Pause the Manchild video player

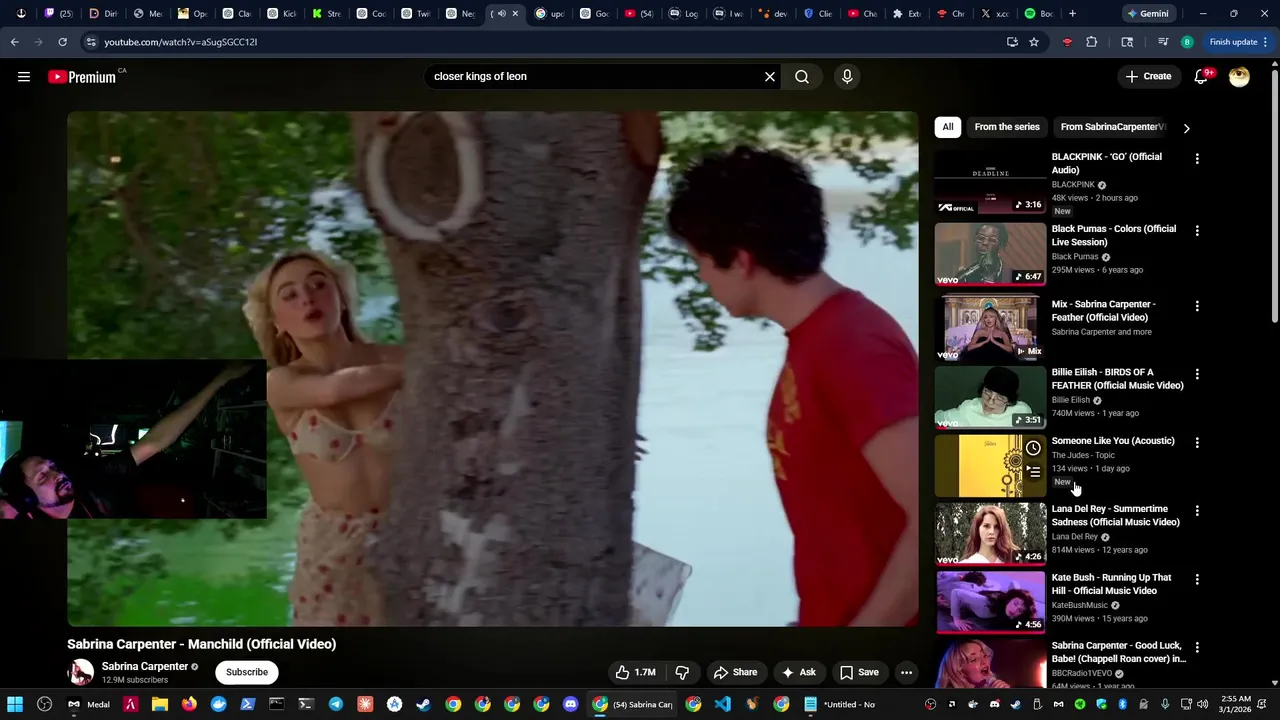[492, 369]
